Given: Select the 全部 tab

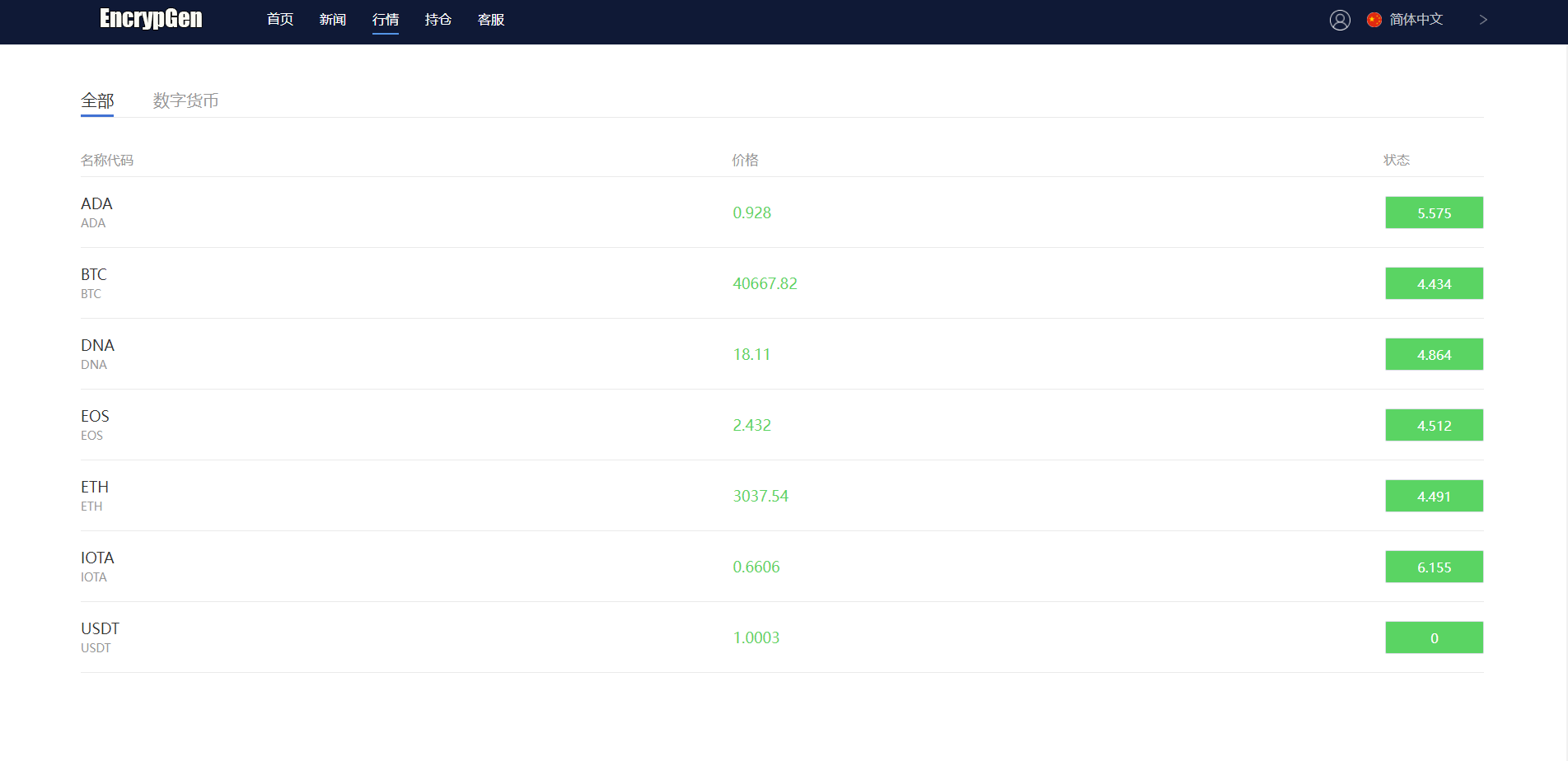Looking at the screenshot, I should point(97,100).
